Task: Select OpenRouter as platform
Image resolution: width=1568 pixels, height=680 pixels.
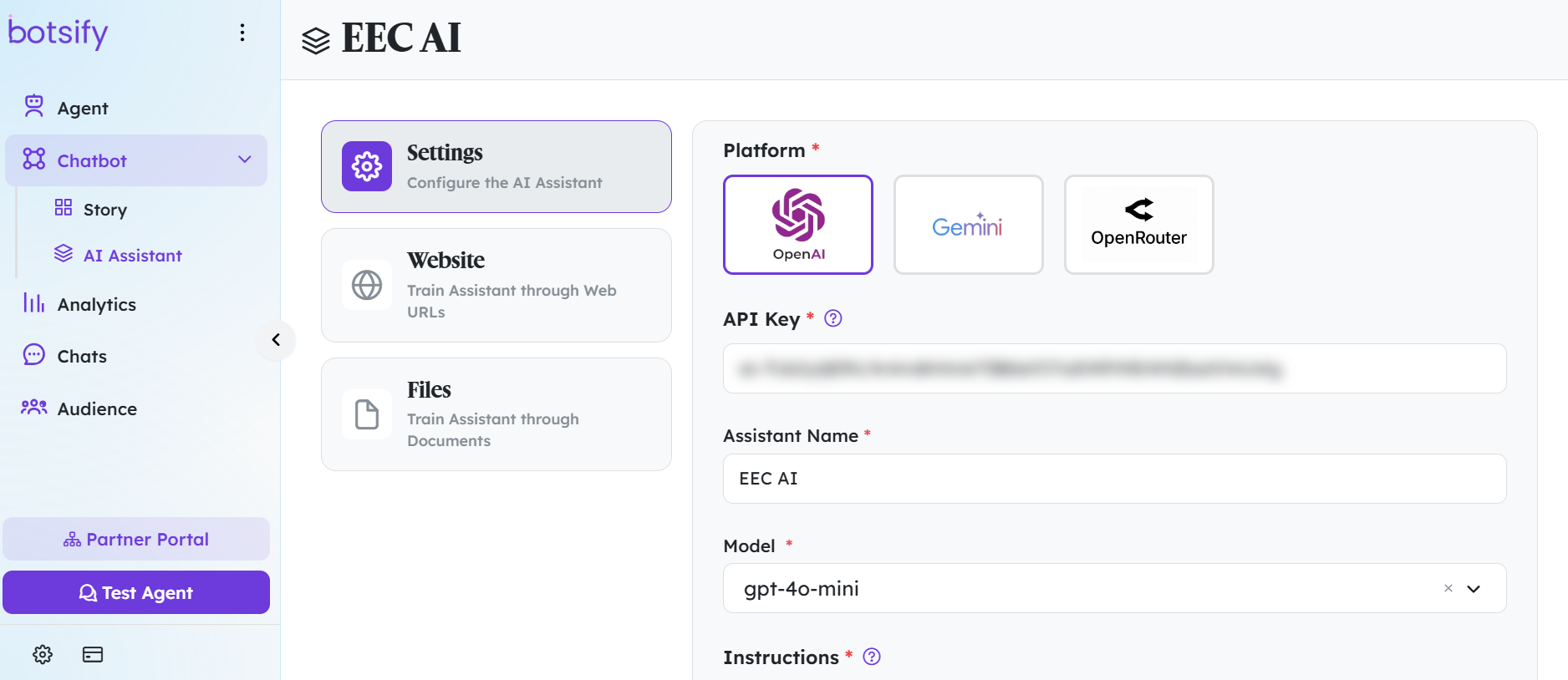Action: coord(1139,225)
